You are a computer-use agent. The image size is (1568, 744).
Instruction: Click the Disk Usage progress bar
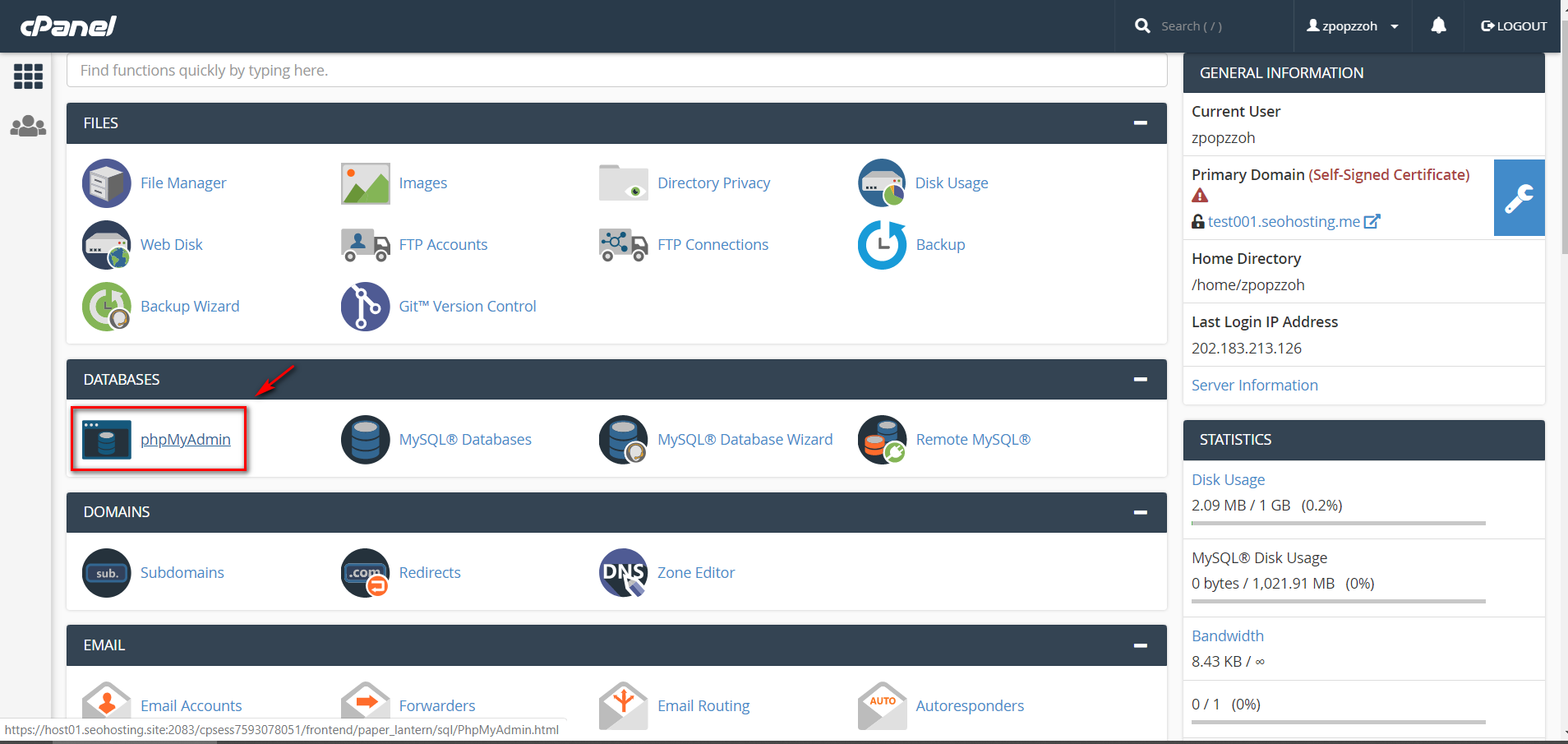click(1338, 523)
